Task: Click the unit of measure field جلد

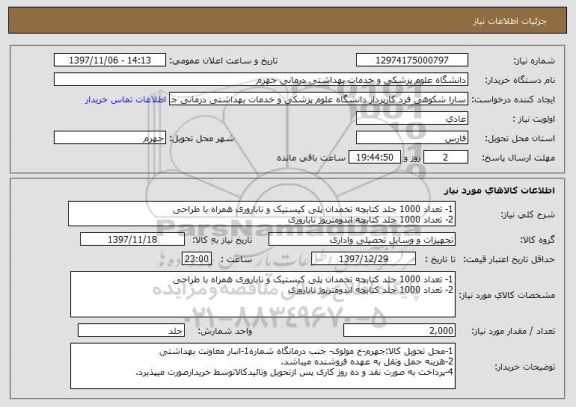Action: tap(131, 330)
